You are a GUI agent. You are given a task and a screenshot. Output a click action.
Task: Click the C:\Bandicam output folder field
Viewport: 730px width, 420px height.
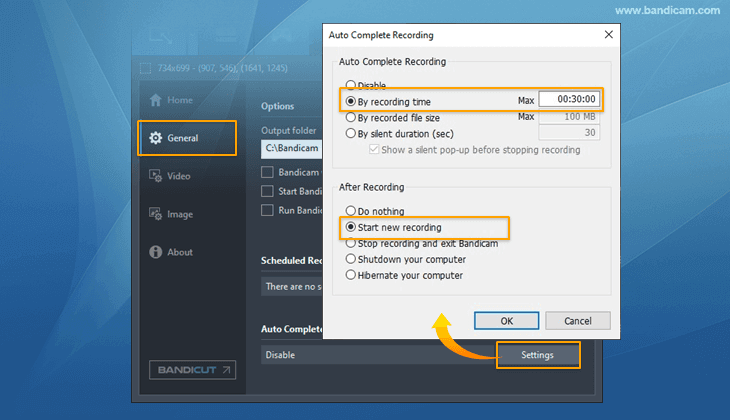pos(291,149)
